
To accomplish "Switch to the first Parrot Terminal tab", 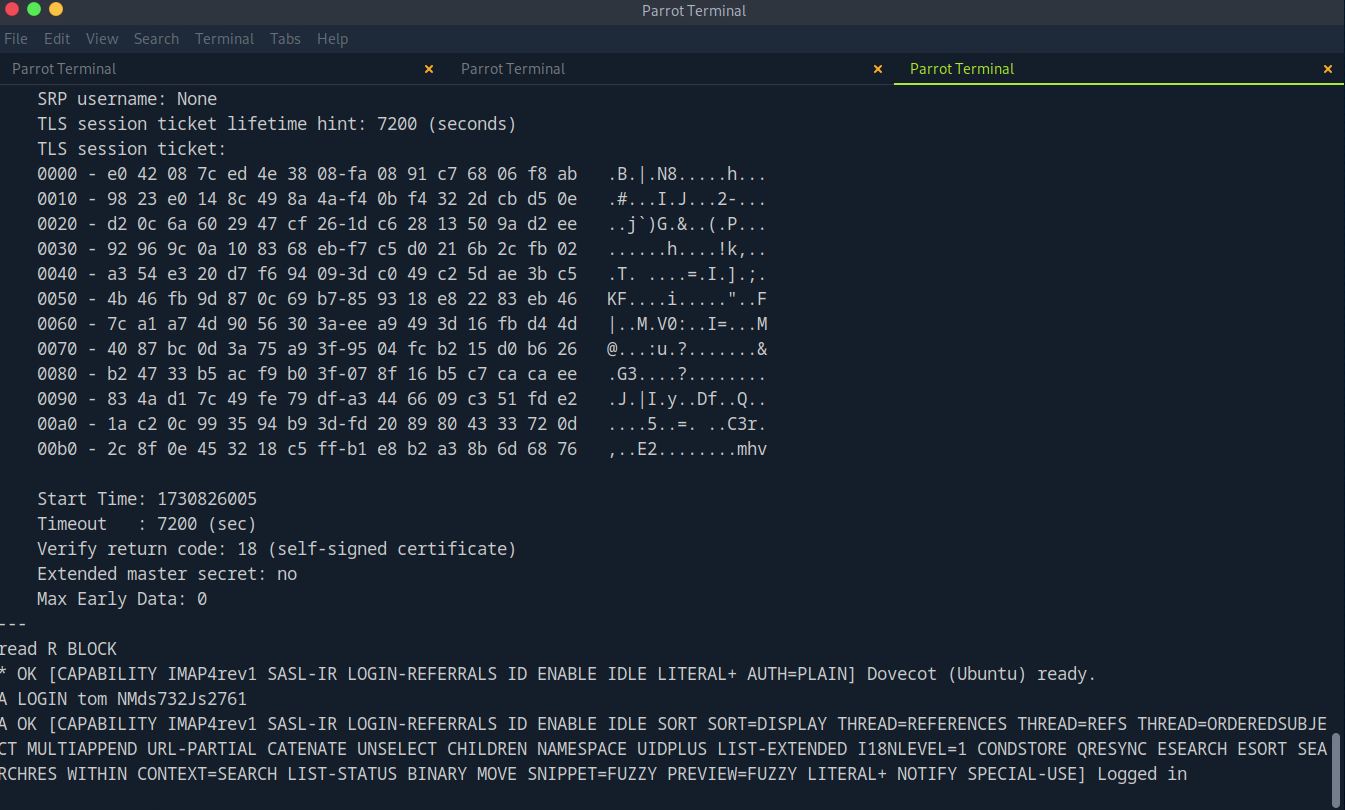I will coord(64,69).
